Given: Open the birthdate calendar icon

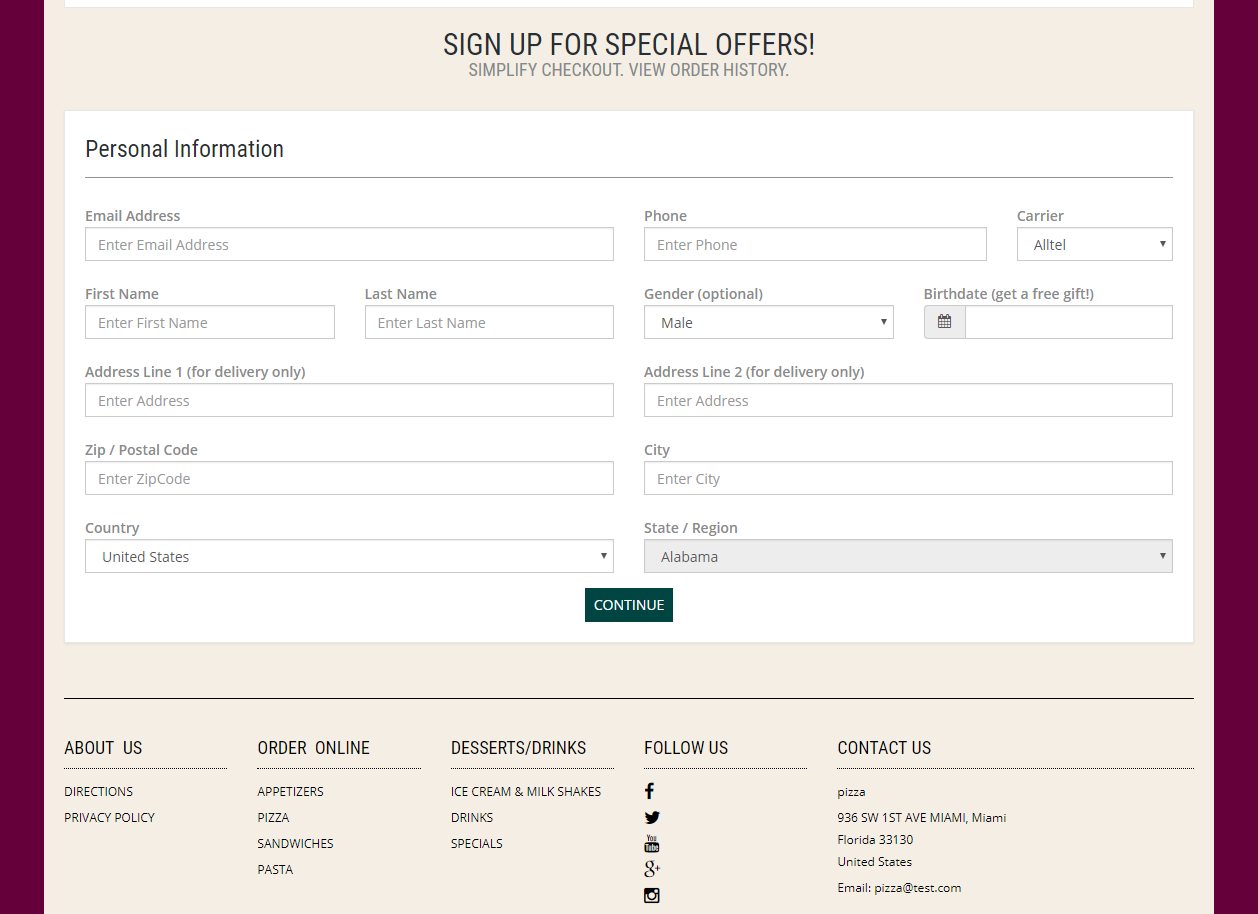Looking at the screenshot, I should [945, 322].
